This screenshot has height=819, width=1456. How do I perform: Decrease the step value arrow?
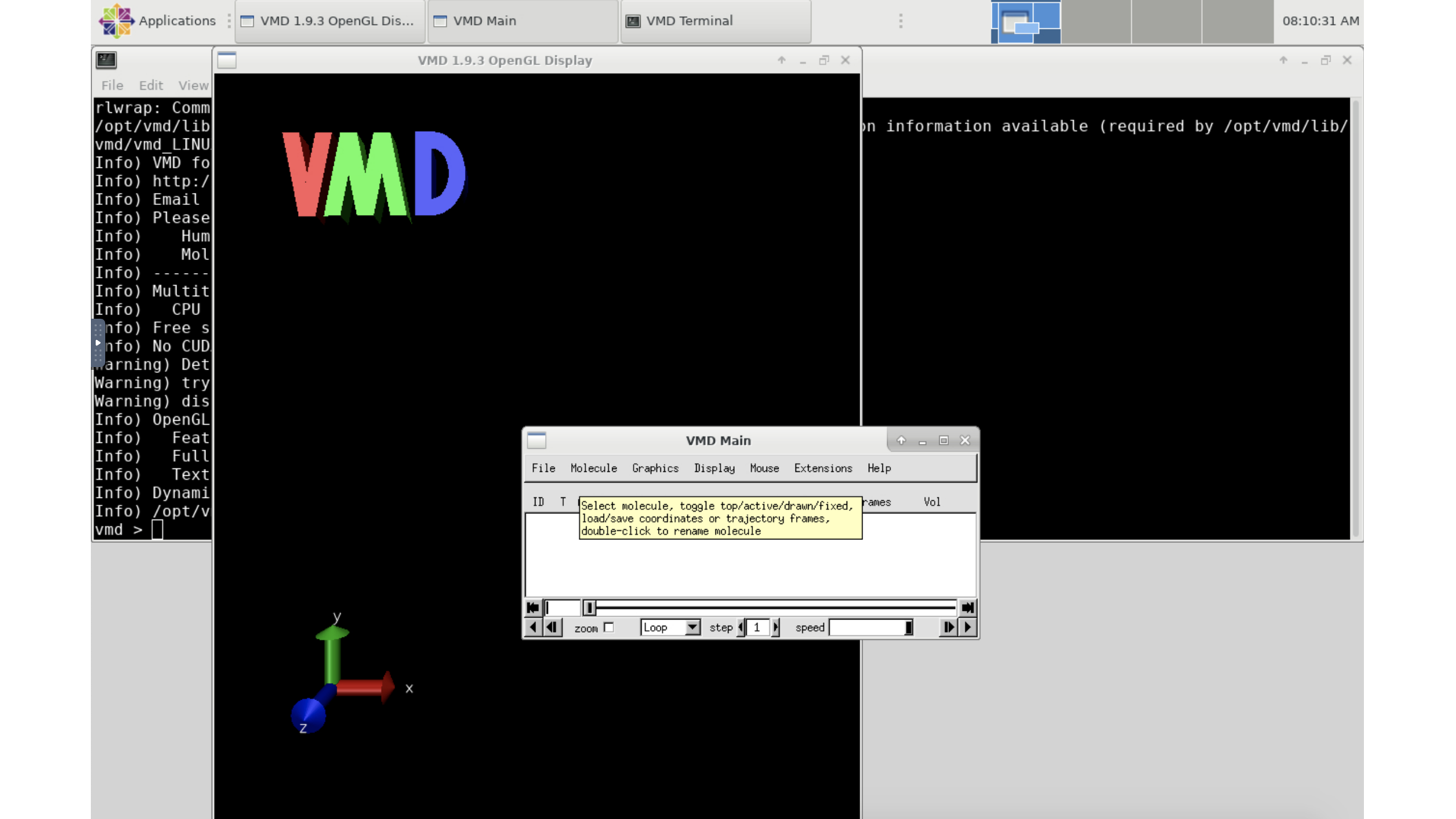coord(741,628)
